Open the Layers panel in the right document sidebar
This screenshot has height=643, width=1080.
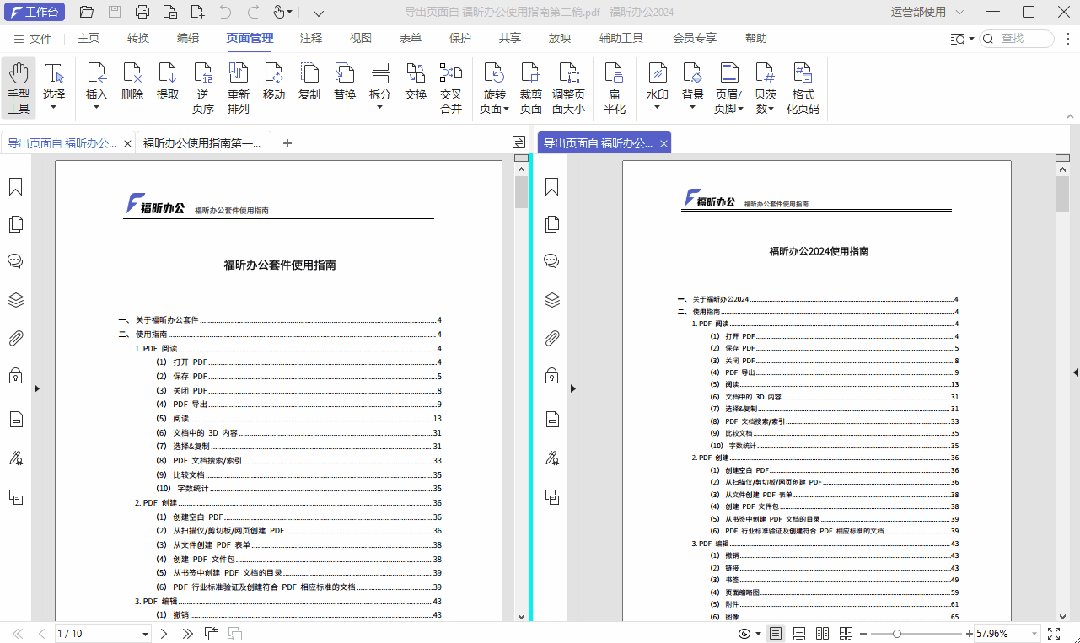point(551,299)
